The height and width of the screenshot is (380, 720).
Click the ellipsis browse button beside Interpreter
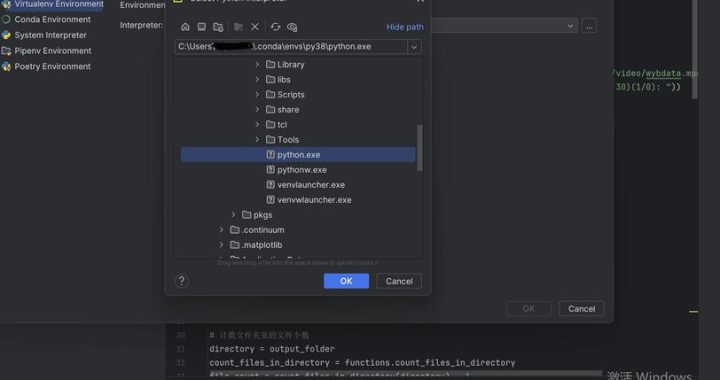coord(589,26)
